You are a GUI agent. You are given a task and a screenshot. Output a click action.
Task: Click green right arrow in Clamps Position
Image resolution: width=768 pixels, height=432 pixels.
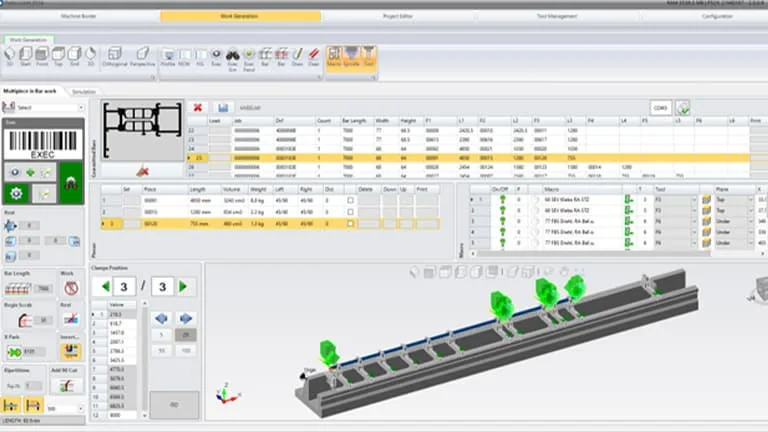tap(183, 287)
